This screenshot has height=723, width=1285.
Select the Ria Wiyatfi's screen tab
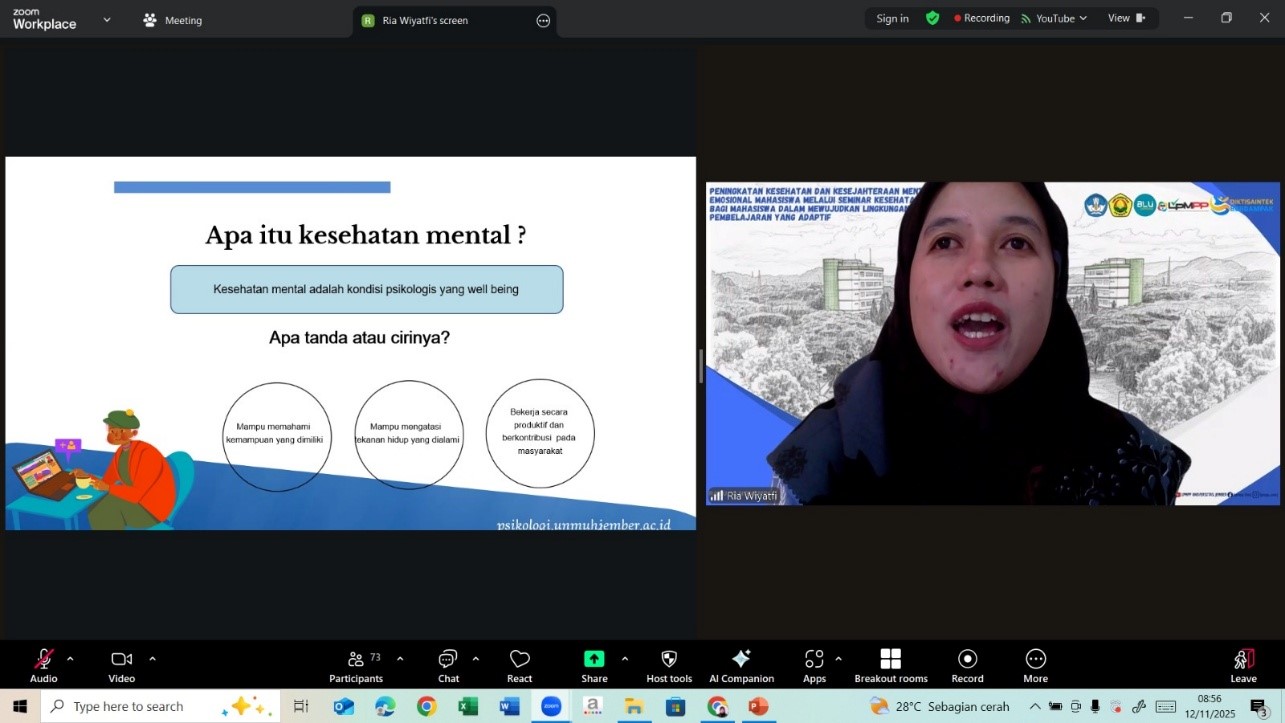coord(425,20)
